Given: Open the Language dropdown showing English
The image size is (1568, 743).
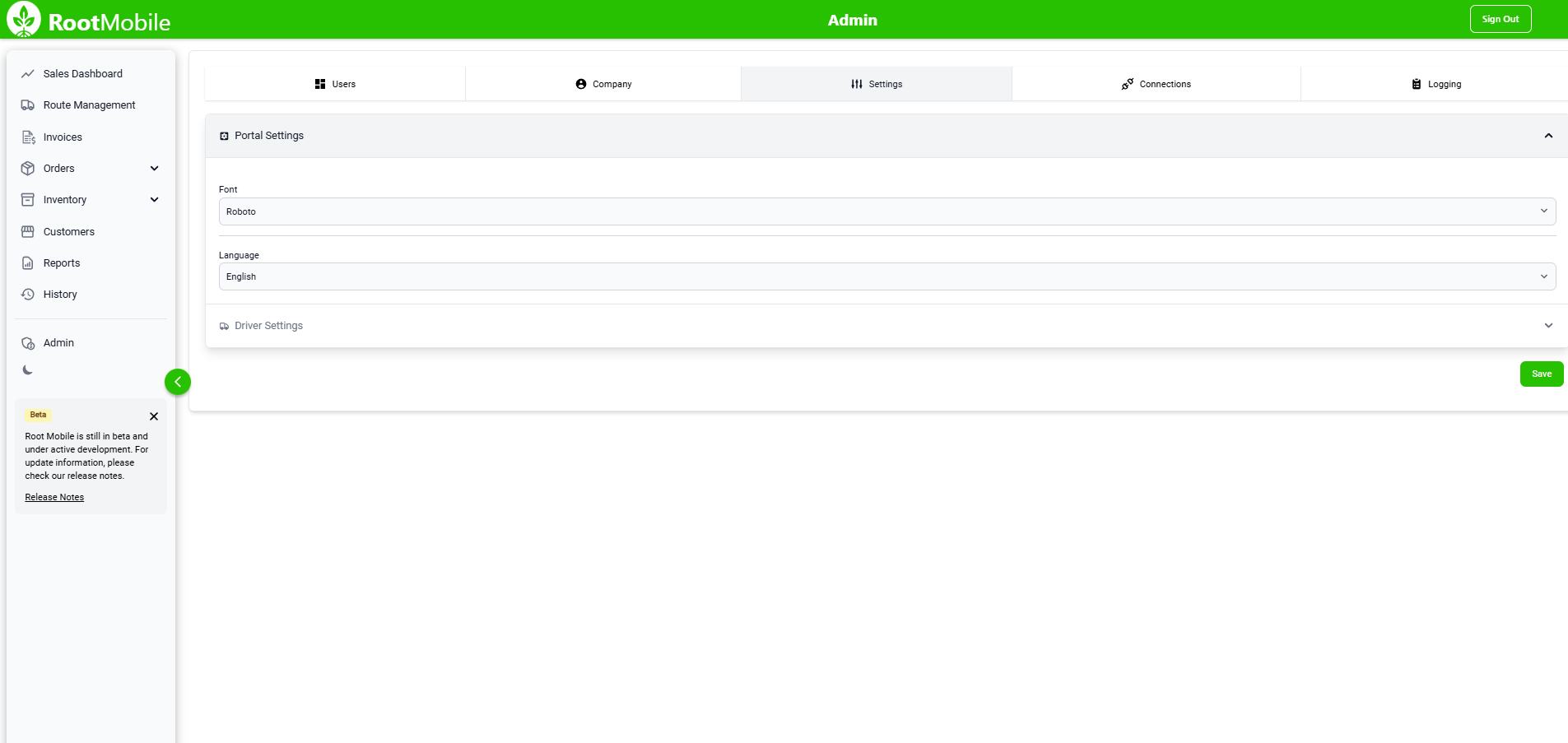Looking at the screenshot, I should 887,276.
